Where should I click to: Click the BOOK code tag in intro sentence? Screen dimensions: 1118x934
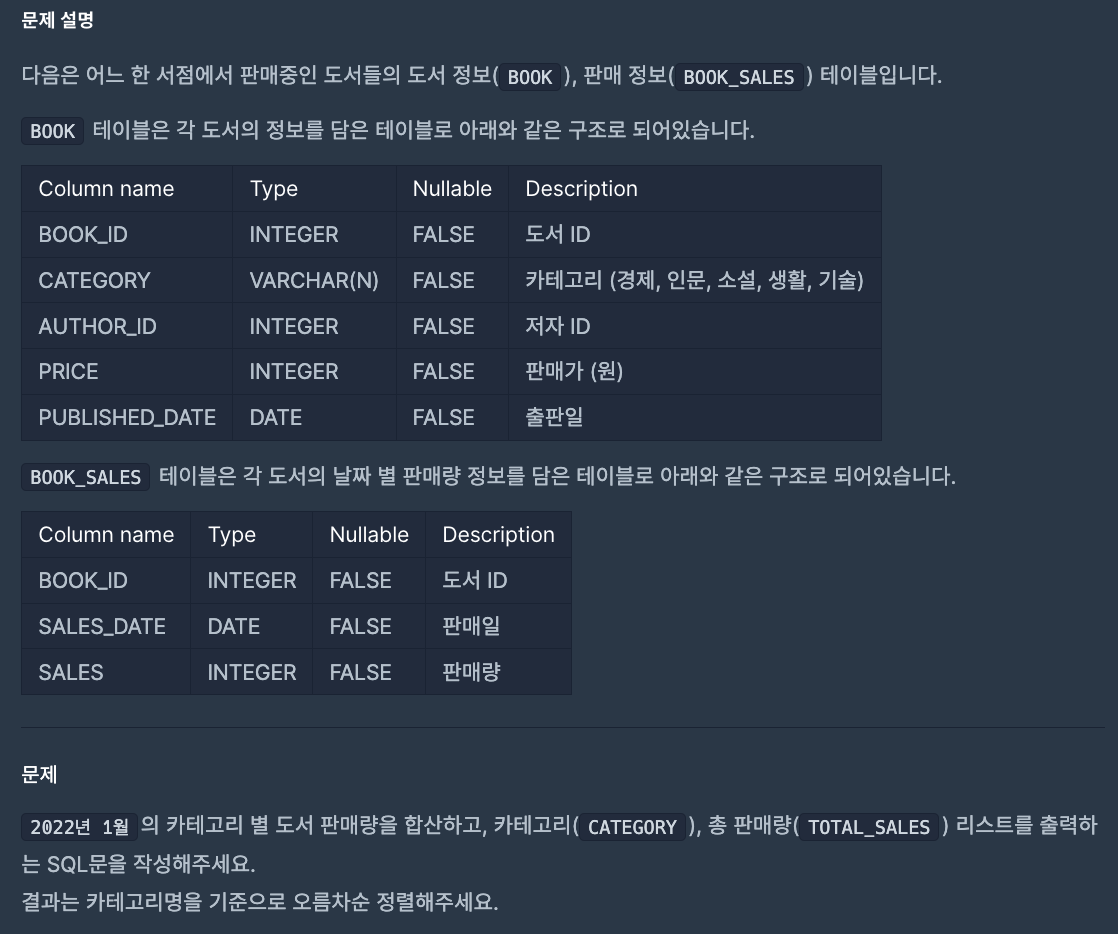point(530,76)
